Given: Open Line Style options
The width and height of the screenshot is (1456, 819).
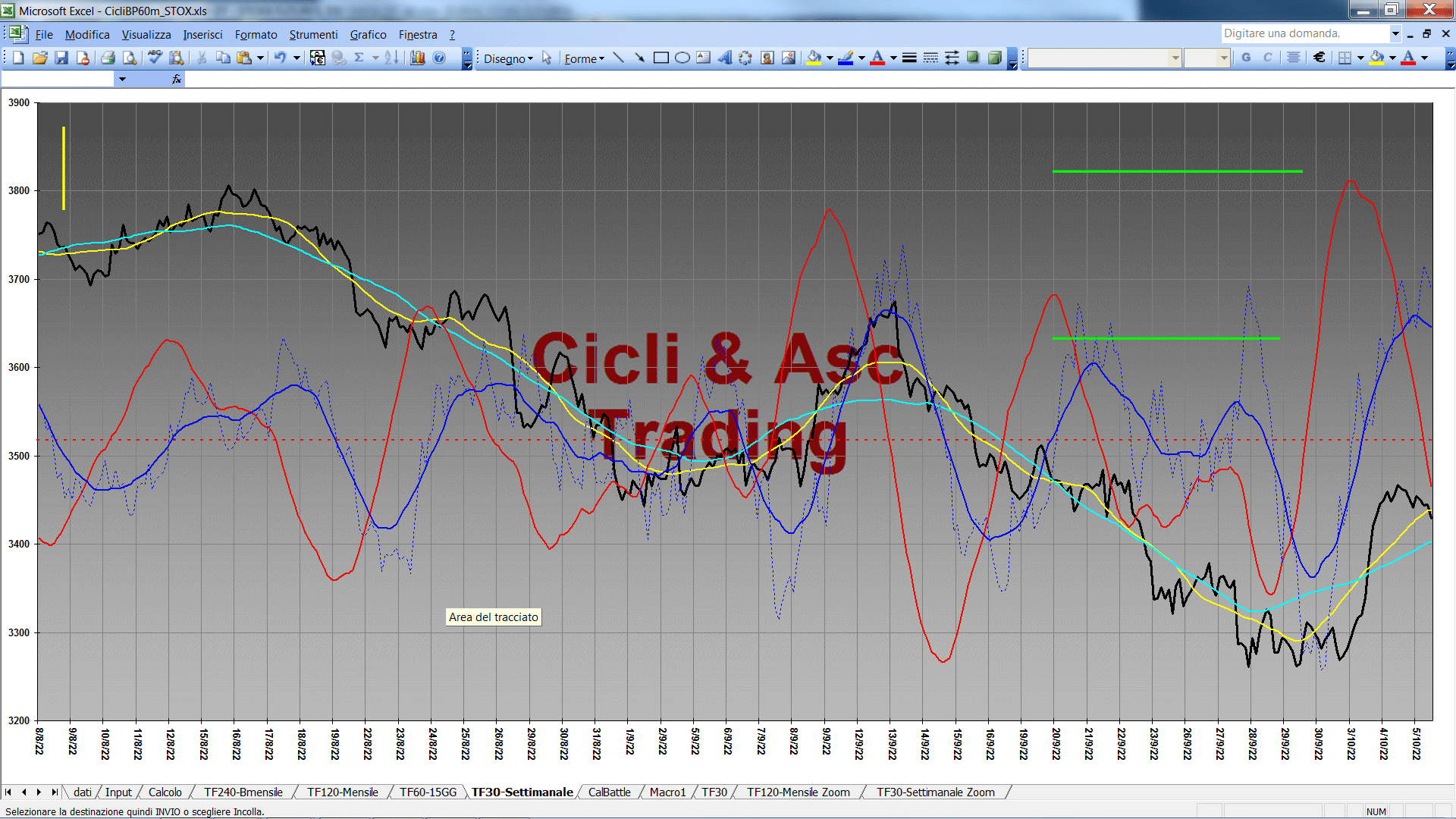Looking at the screenshot, I should pyautogui.click(x=909, y=58).
